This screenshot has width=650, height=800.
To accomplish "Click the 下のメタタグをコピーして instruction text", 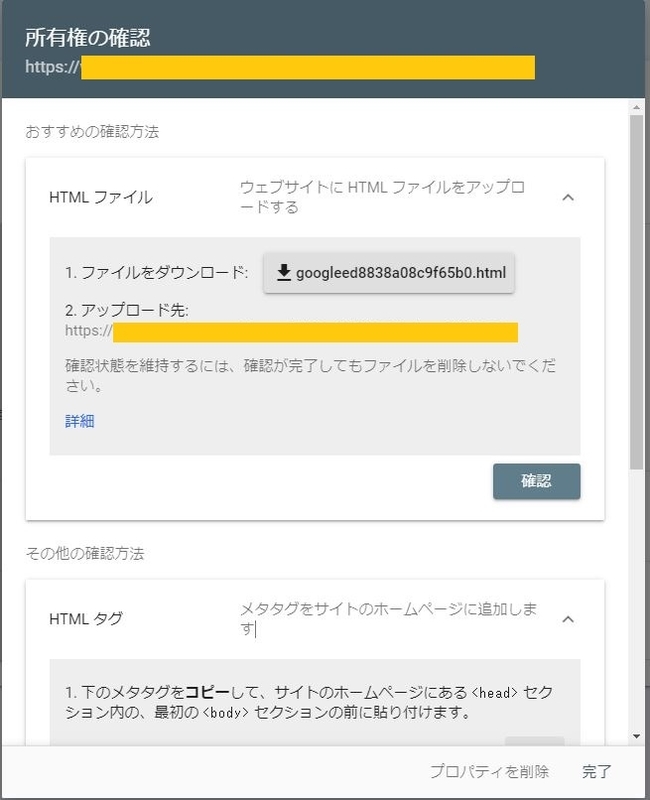I will pos(309,703).
